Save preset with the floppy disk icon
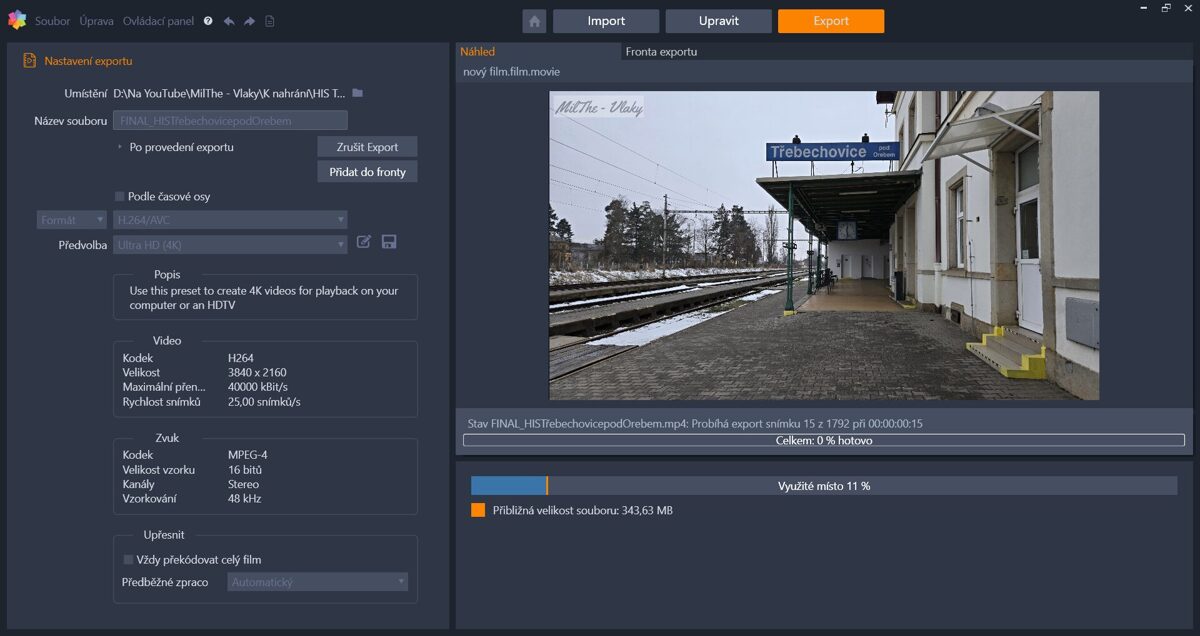The height and width of the screenshot is (636, 1200). click(x=389, y=242)
